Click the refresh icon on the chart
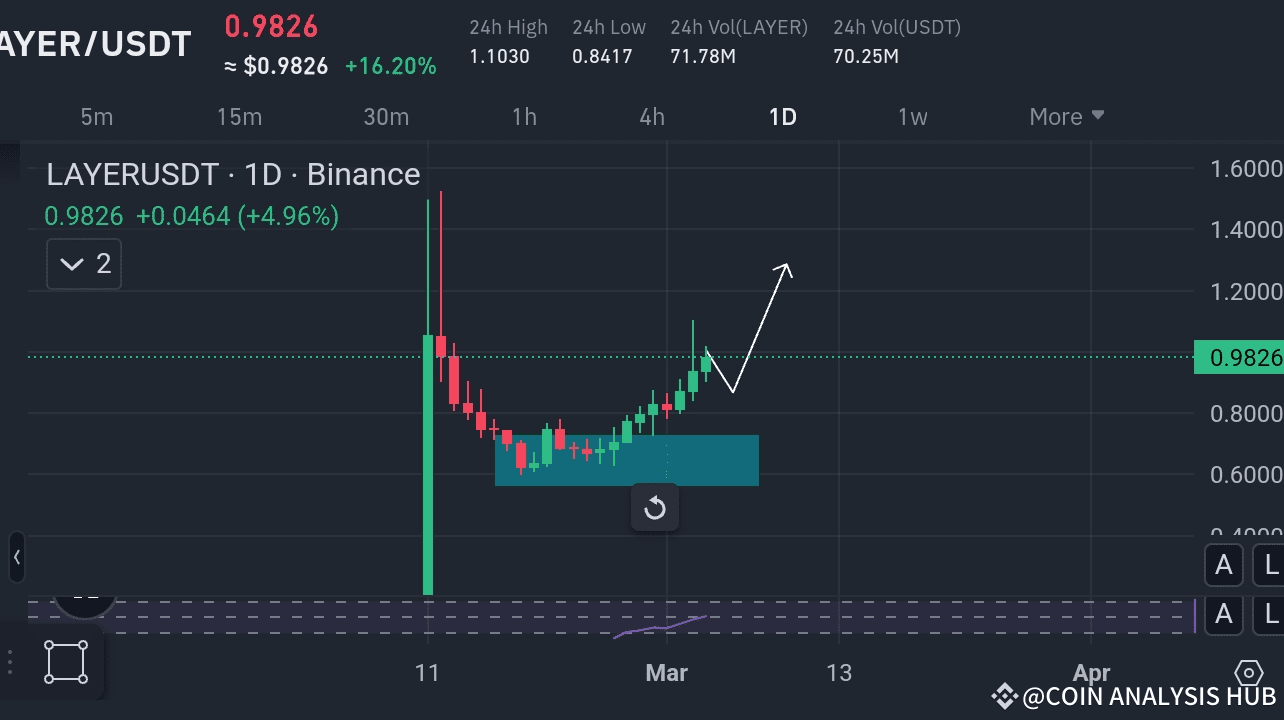1284x720 pixels. (x=654, y=508)
